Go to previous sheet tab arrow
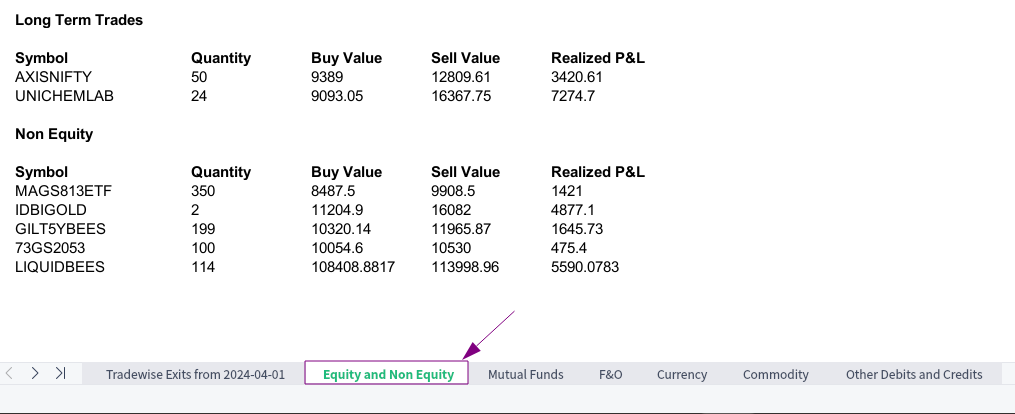1015x414 pixels. click(x=10, y=373)
